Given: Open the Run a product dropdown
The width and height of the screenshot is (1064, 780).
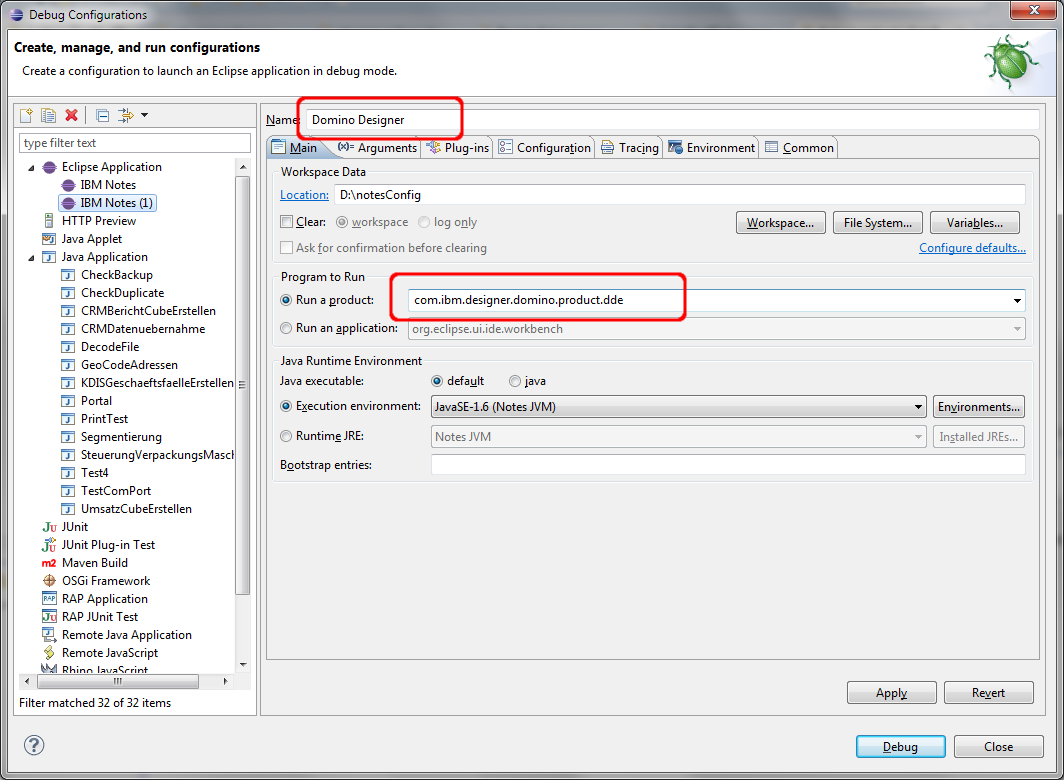Looking at the screenshot, I should click(1017, 300).
